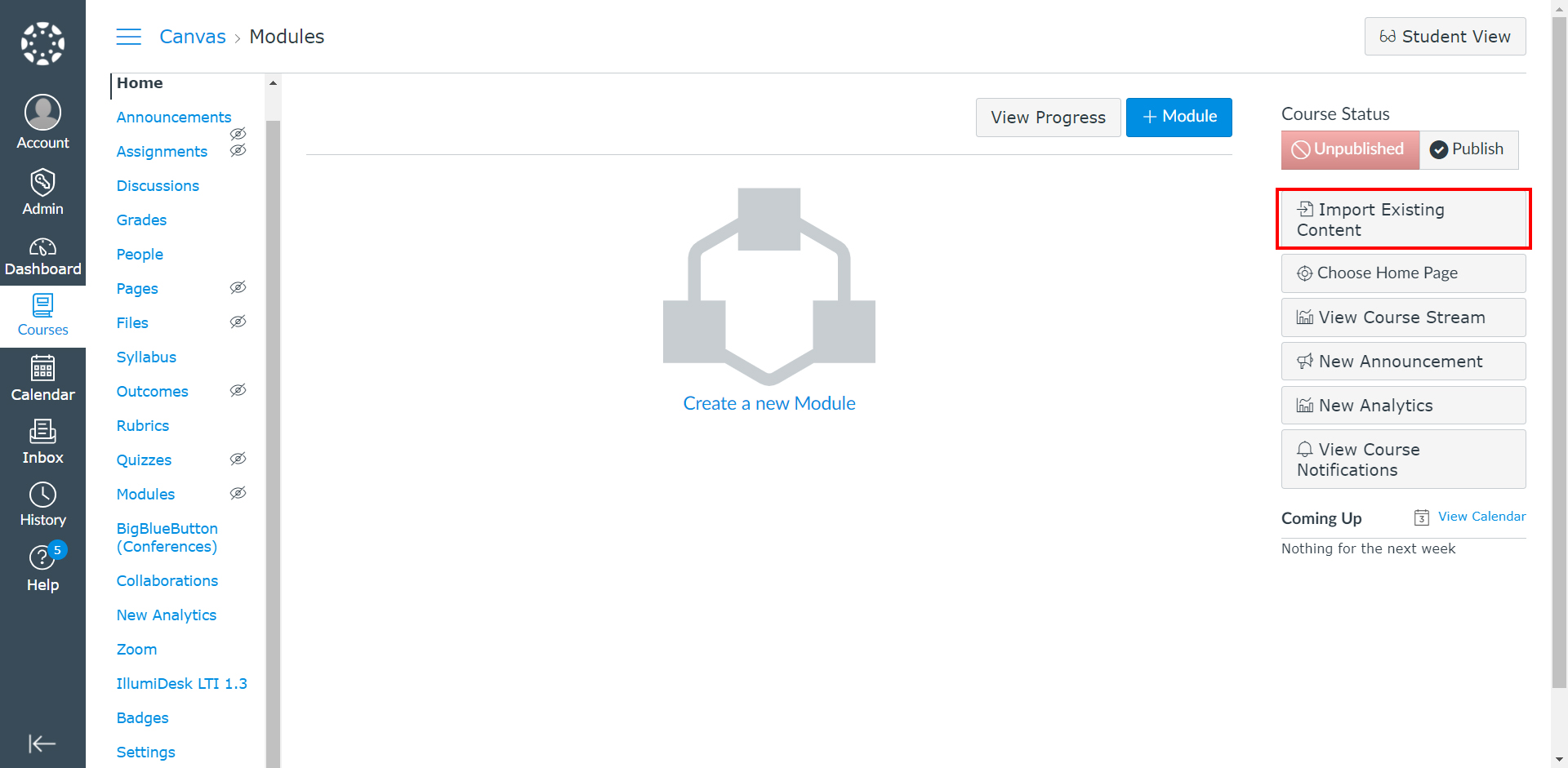
Task: Open the Calendar icon in global nav
Action: (42, 368)
